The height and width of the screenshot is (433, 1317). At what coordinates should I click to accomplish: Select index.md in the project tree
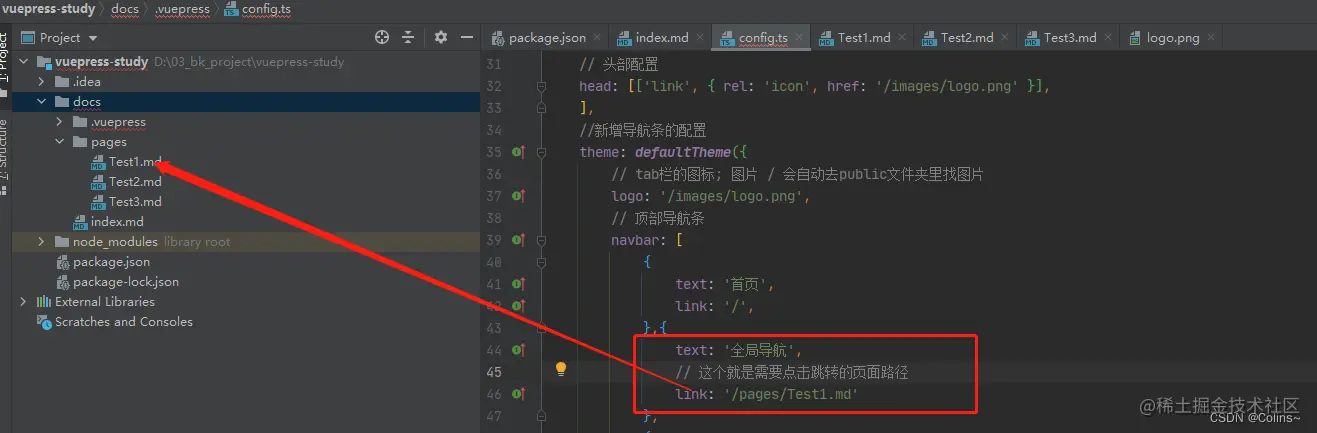pyautogui.click(x=117, y=222)
